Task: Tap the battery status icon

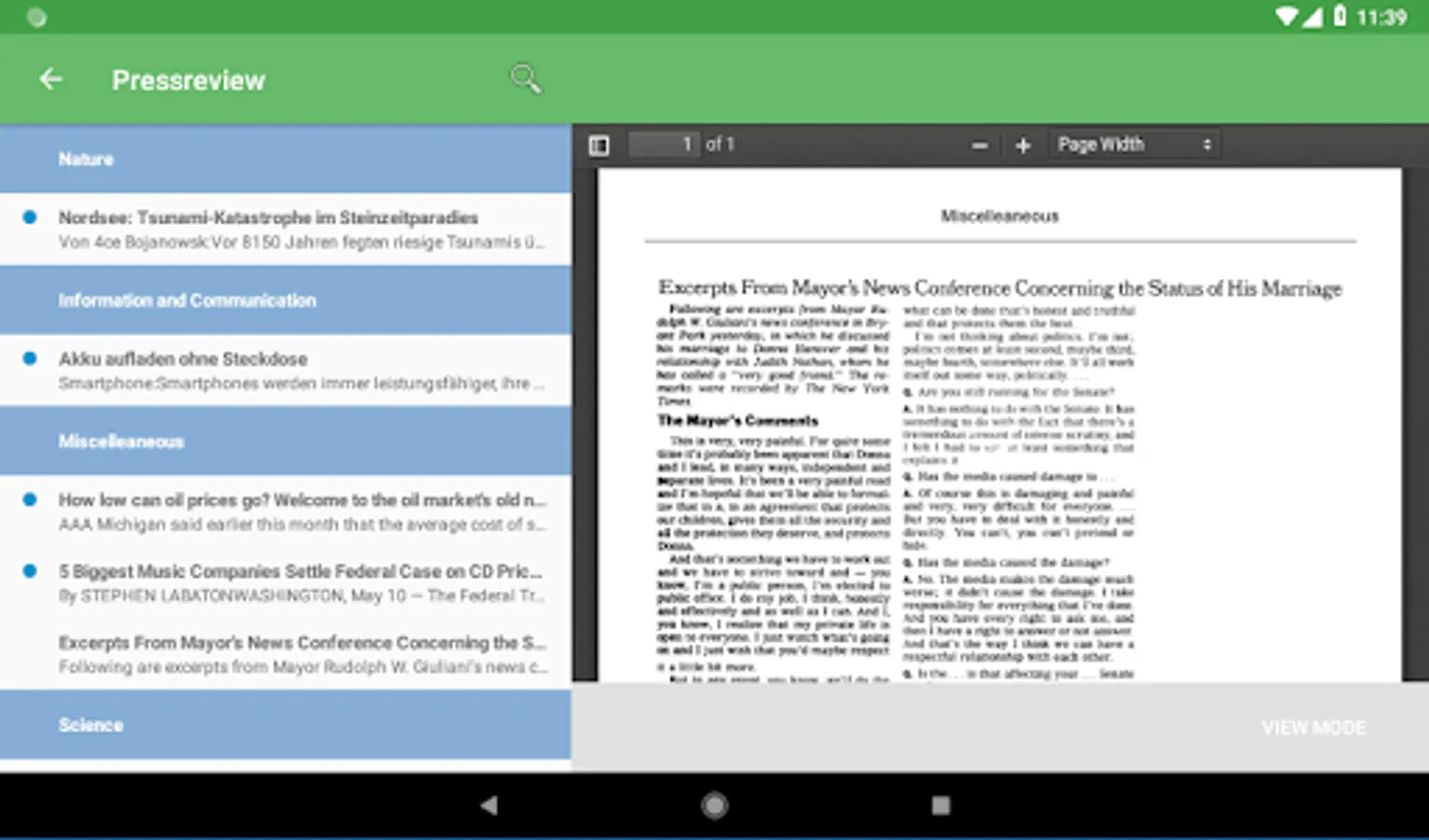Action: click(x=1339, y=16)
